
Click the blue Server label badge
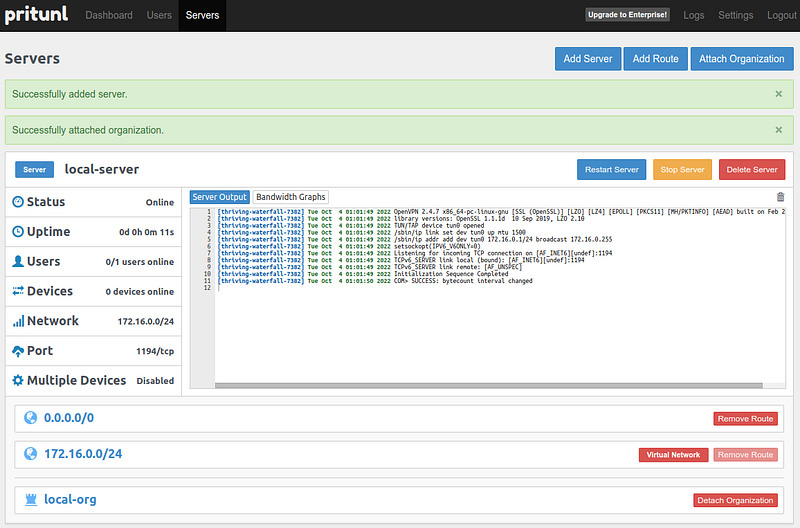pyautogui.click(x=34, y=169)
